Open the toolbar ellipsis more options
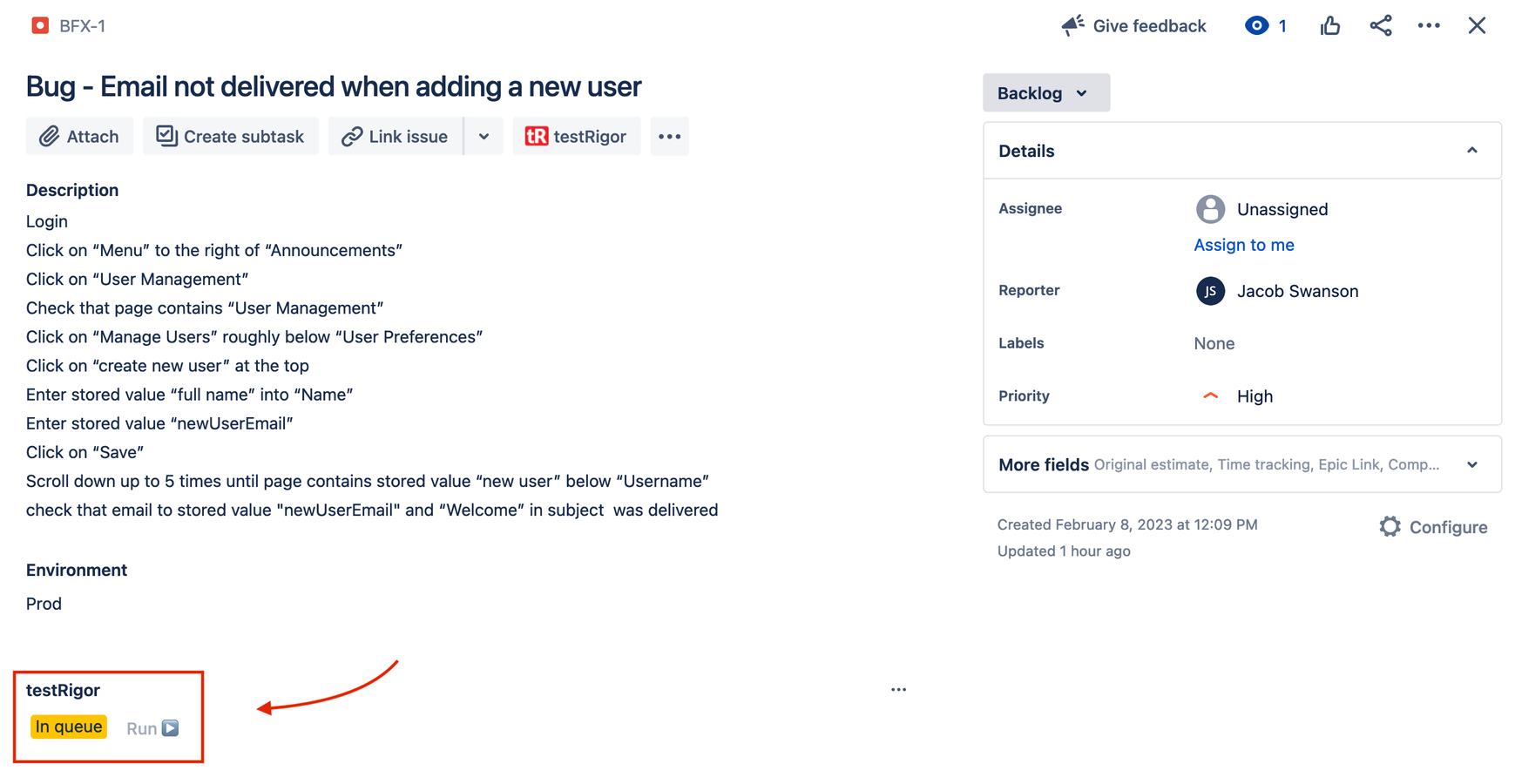 pos(669,136)
